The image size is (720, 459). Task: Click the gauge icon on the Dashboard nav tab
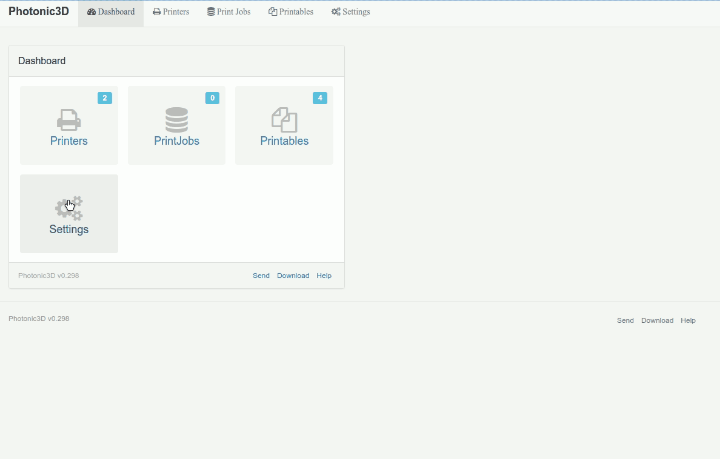92,12
